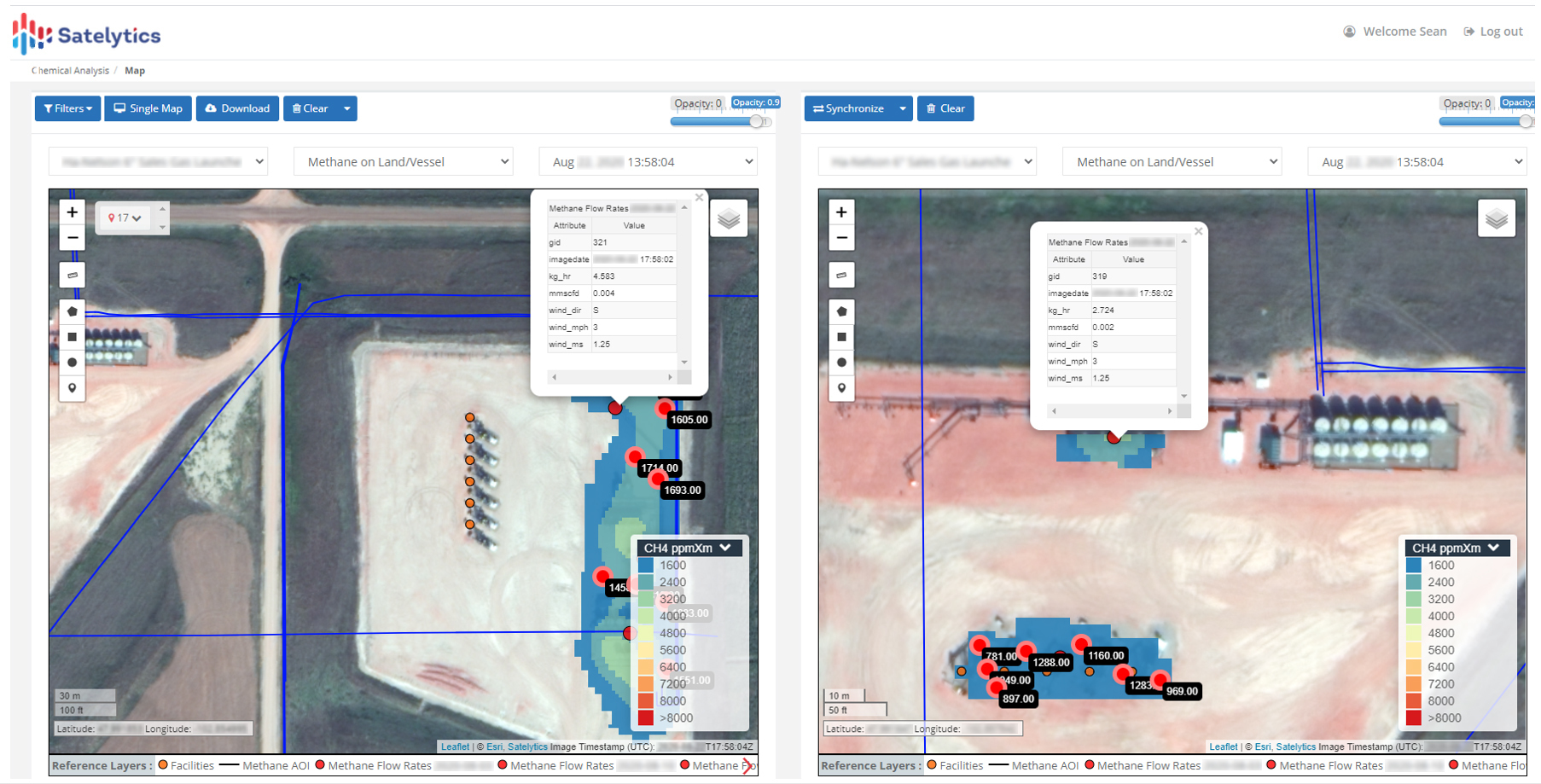Screen dimensions: 1541x784
Task: Open the layers control on the right map
Action: click(1496, 219)
